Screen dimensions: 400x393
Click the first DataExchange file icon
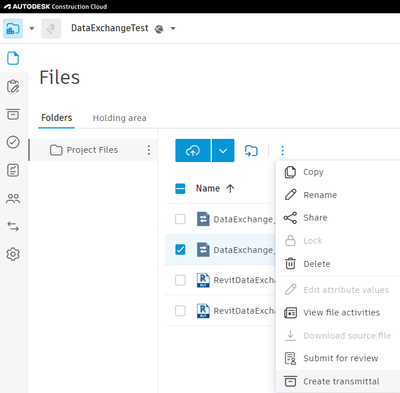coord(203,219)
